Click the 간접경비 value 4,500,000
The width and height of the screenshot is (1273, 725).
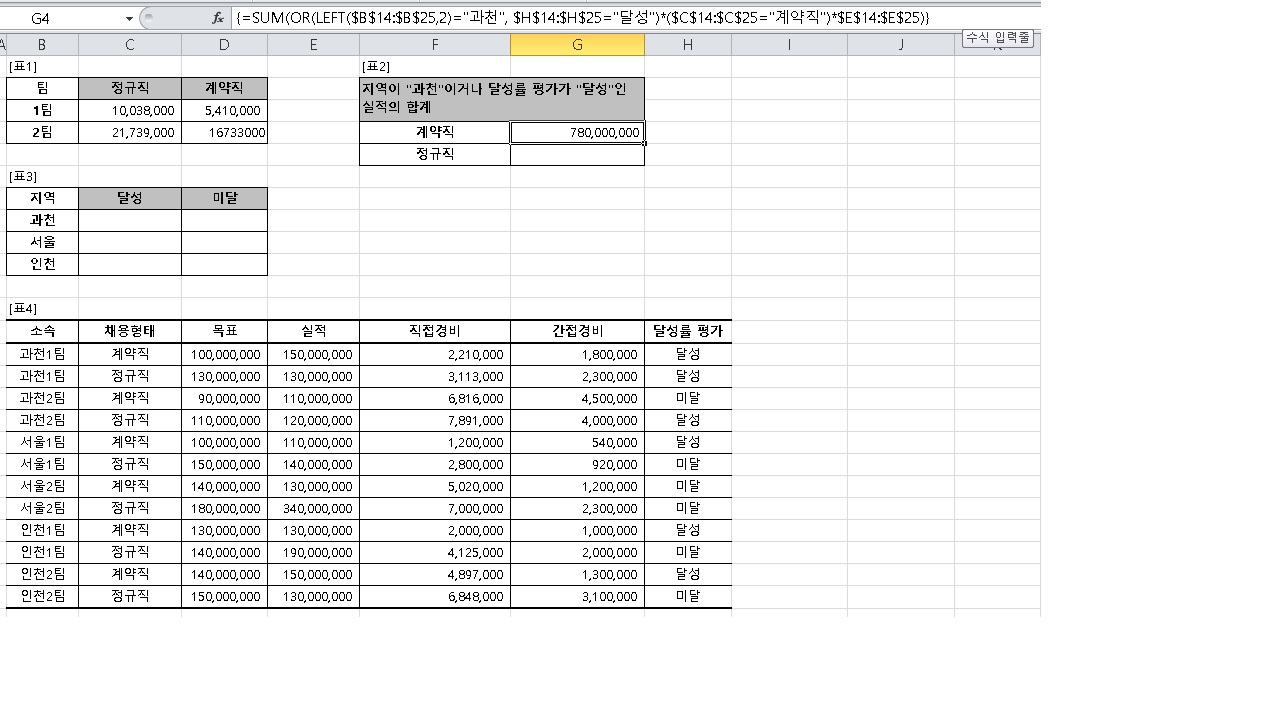(577, 398)
